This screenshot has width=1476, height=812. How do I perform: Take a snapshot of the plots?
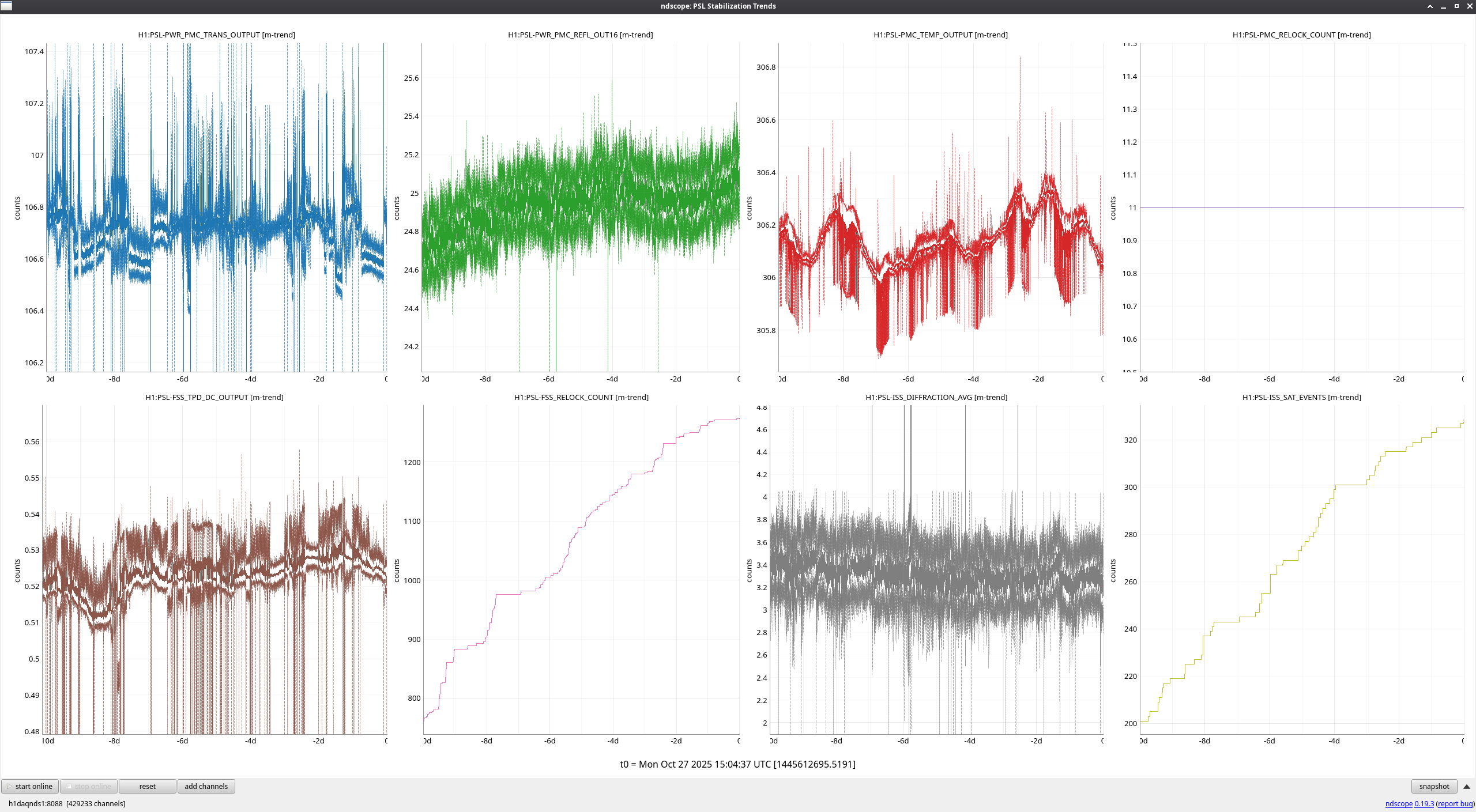pos(1433,786)
